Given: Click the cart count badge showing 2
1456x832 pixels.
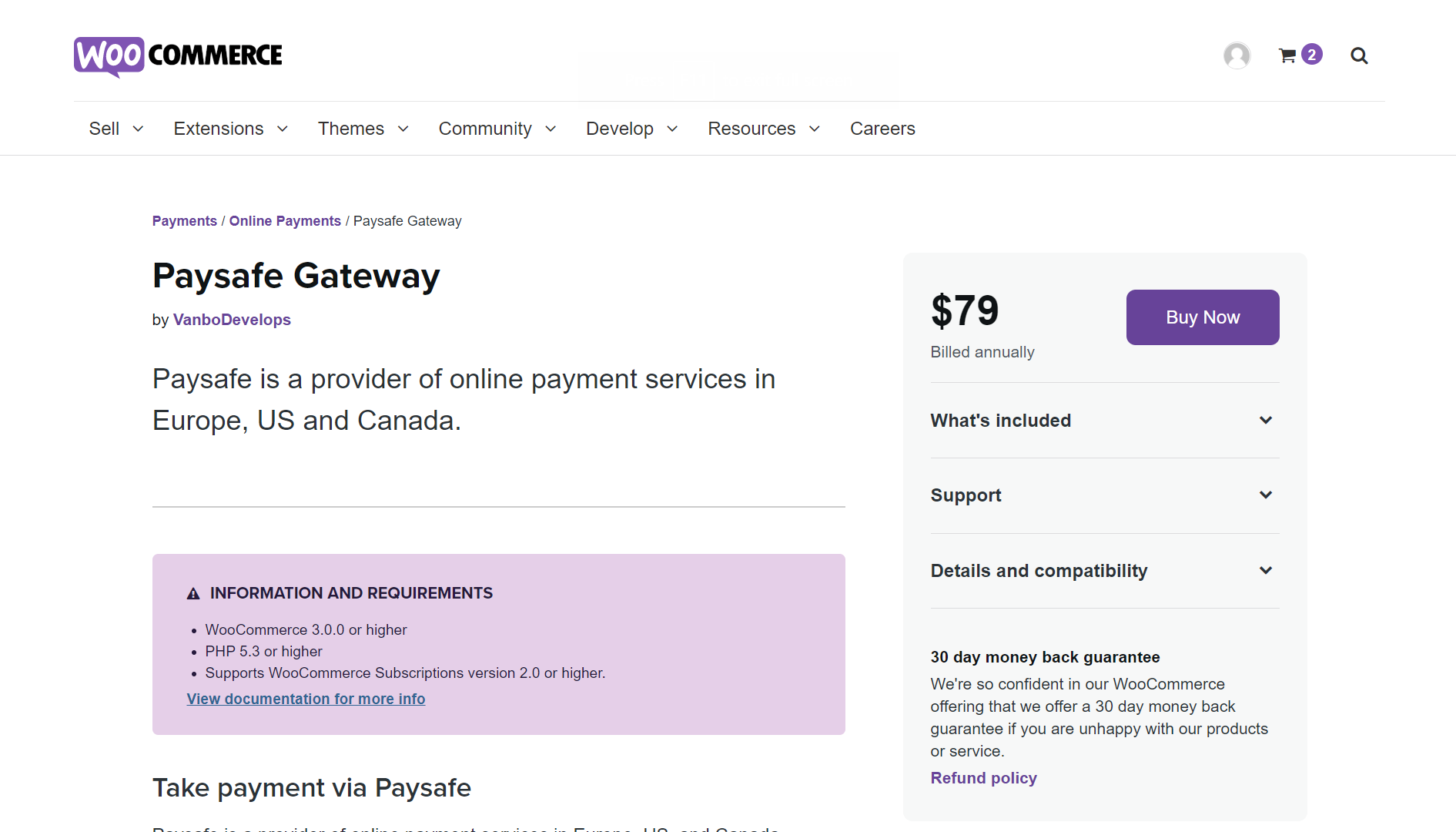Looking at the screenshot, I should pos(1312,55).
